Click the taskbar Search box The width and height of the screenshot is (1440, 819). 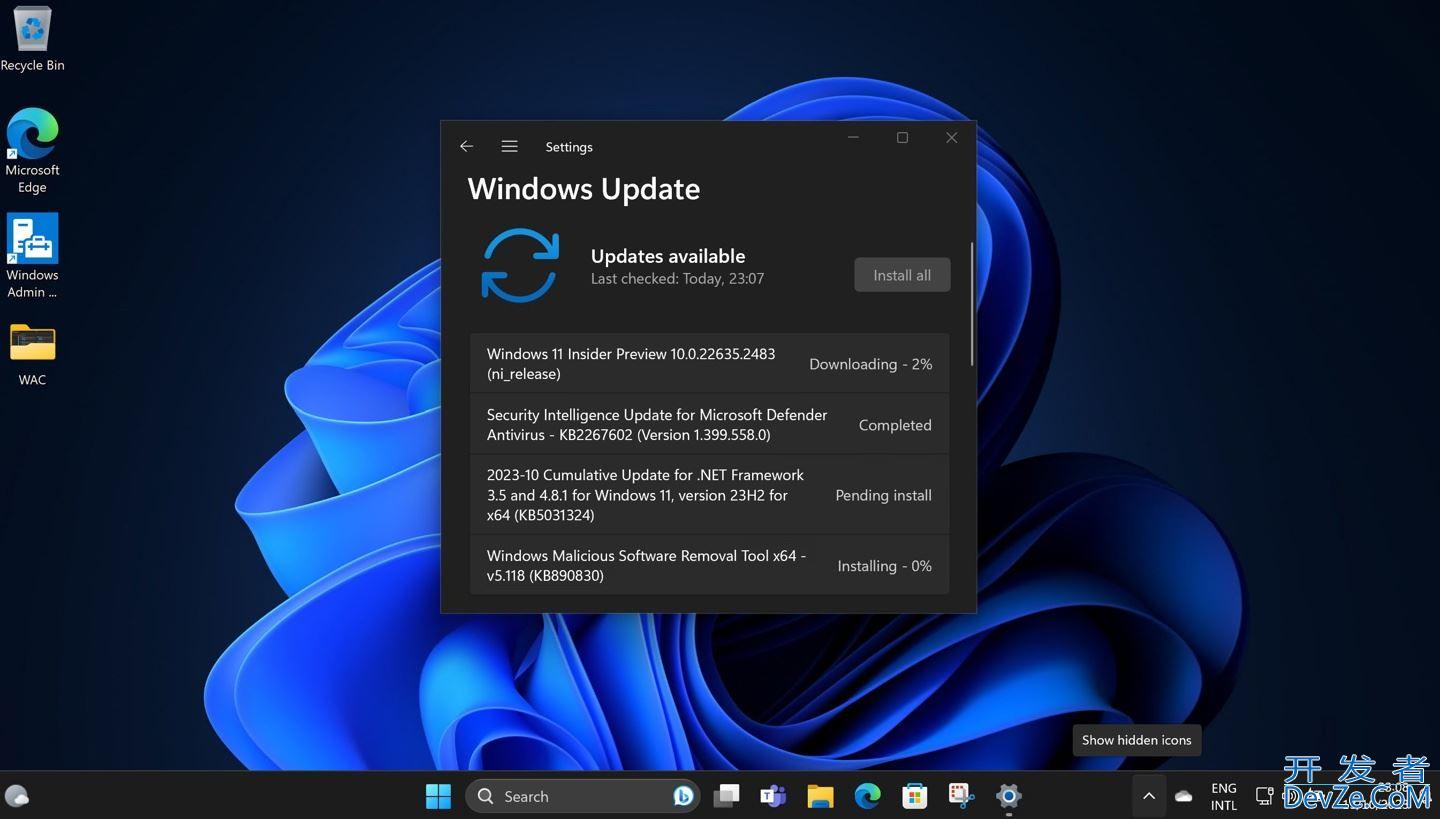point(584,796)
